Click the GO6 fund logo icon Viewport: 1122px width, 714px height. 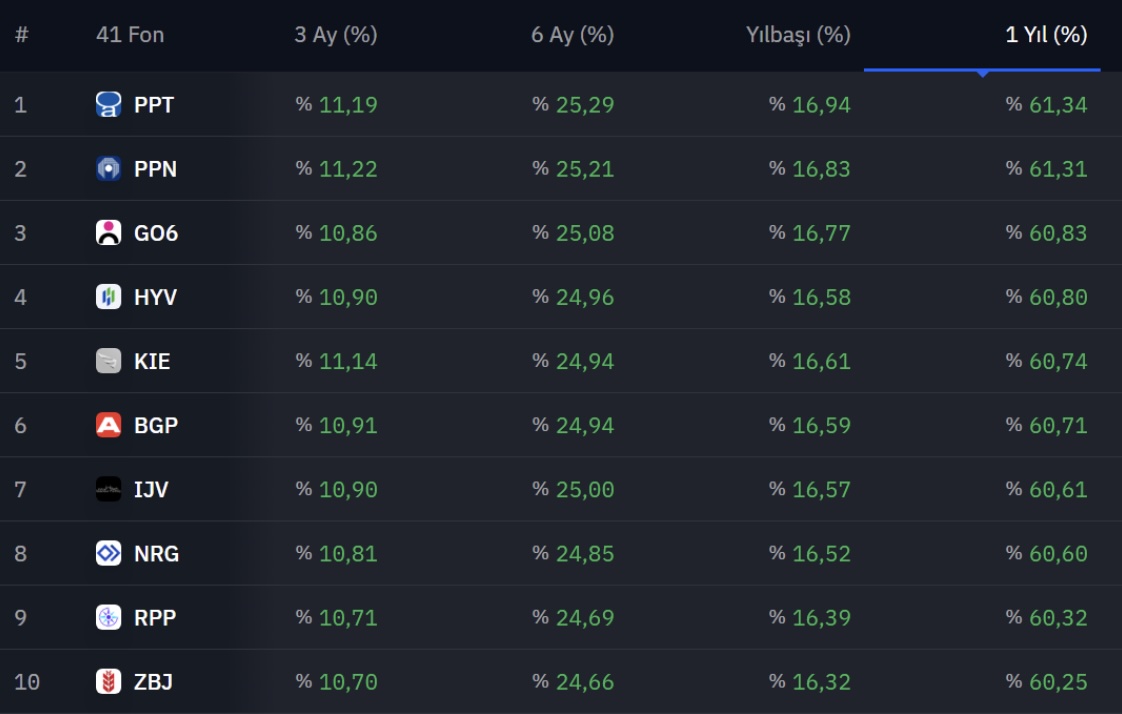(108, 233)
